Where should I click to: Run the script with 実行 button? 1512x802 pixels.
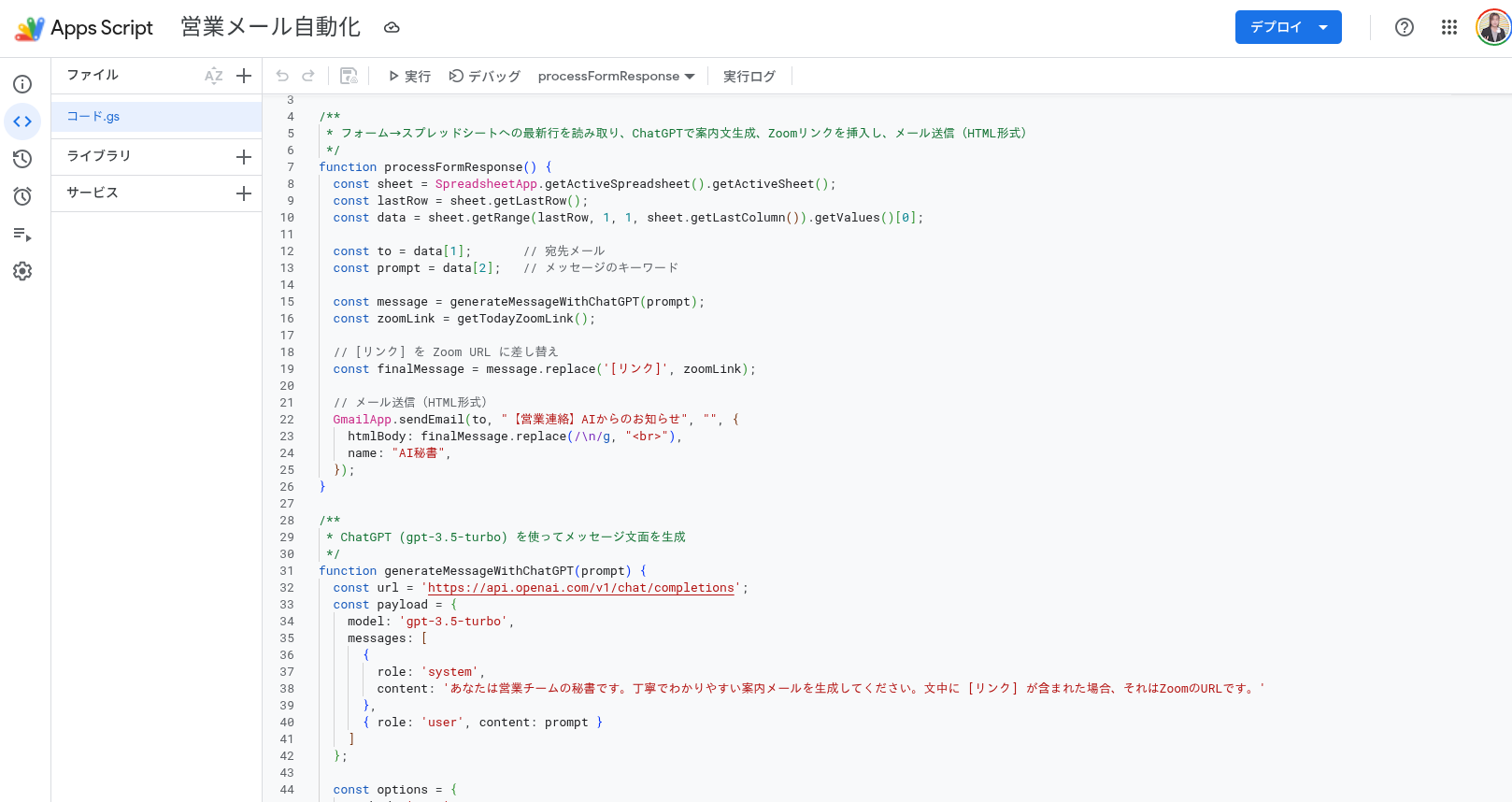(409, 76)
